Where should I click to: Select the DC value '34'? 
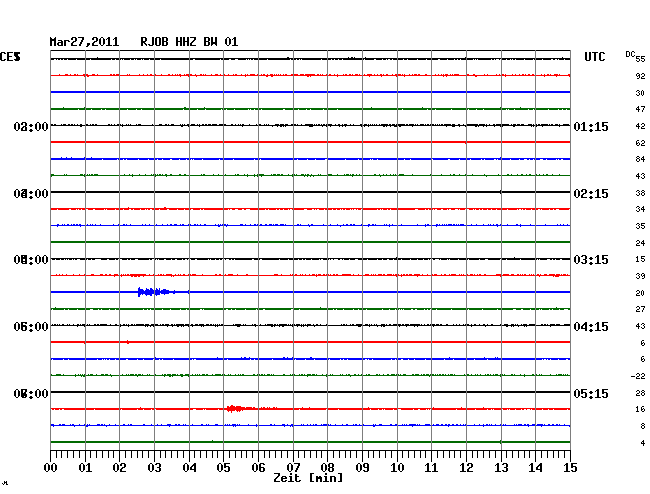point(640,209)
